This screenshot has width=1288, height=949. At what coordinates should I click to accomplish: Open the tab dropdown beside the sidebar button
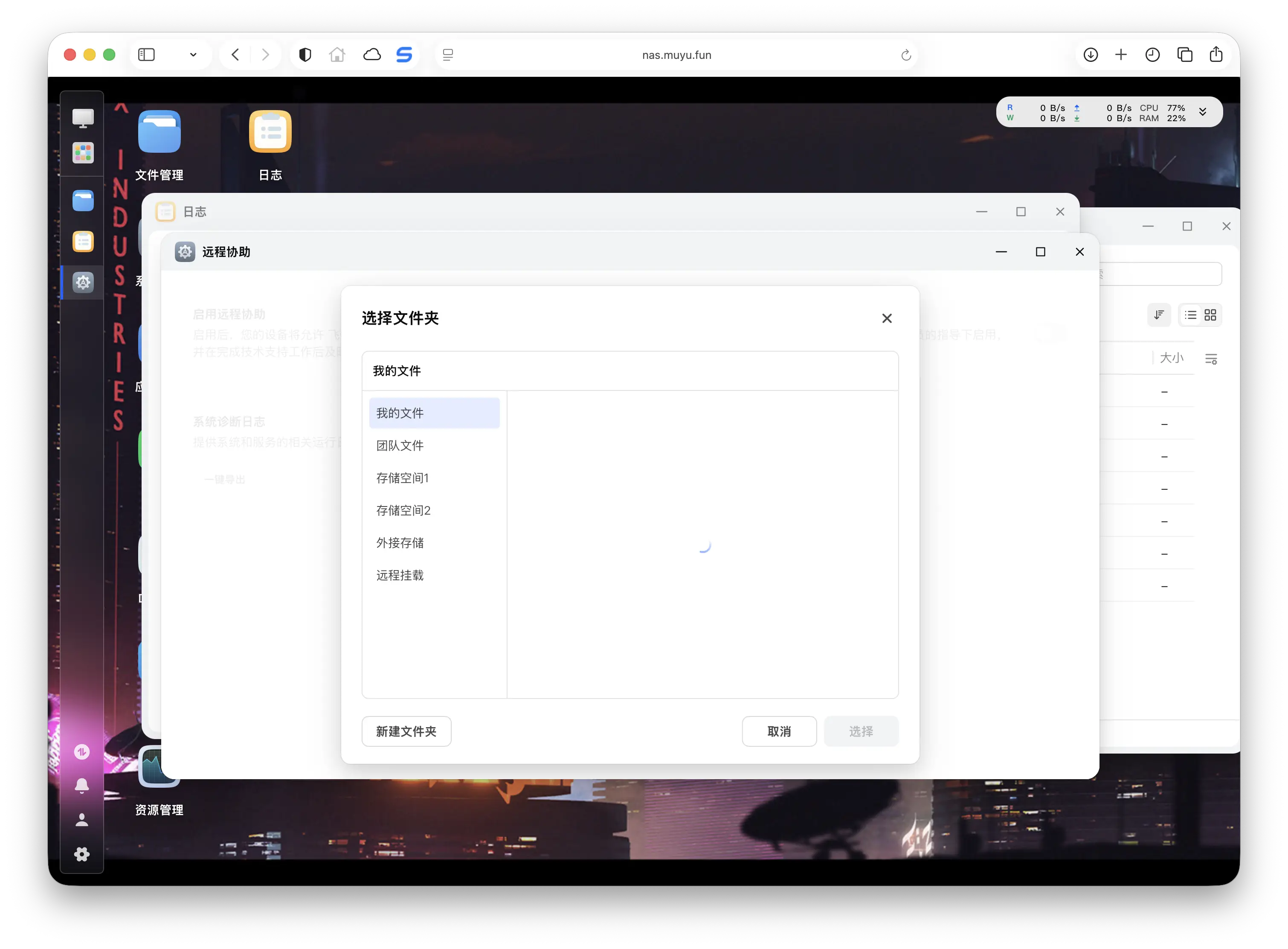[x=194, y=55]
